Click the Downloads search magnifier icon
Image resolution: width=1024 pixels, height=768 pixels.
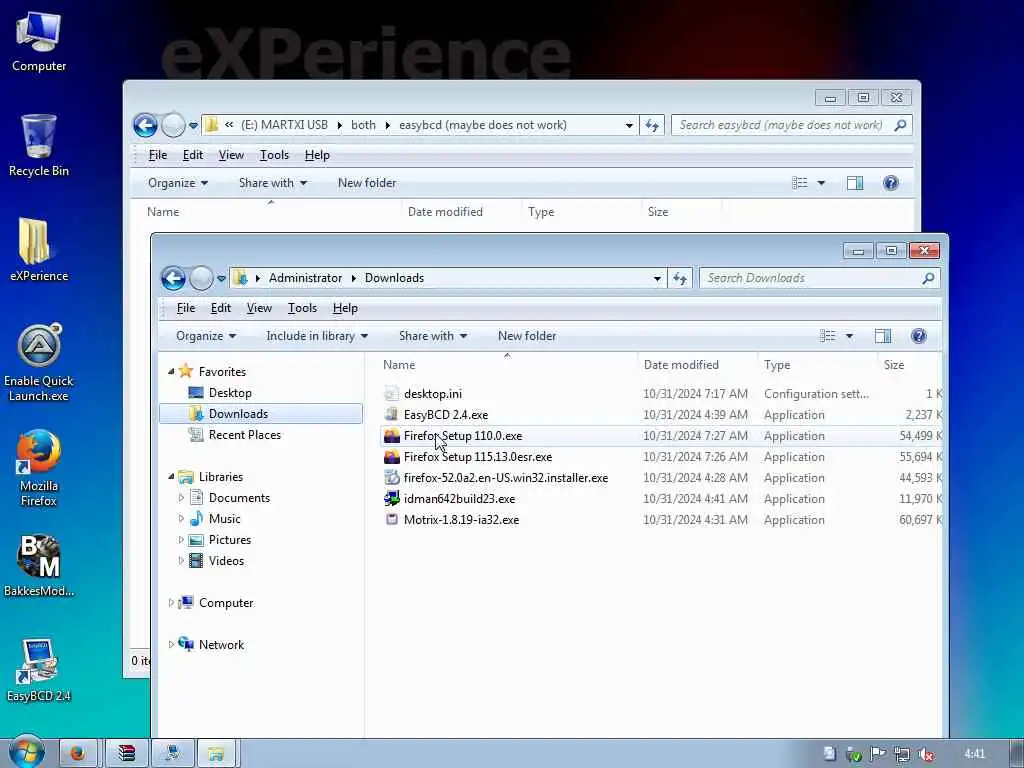tap(928, 278)
